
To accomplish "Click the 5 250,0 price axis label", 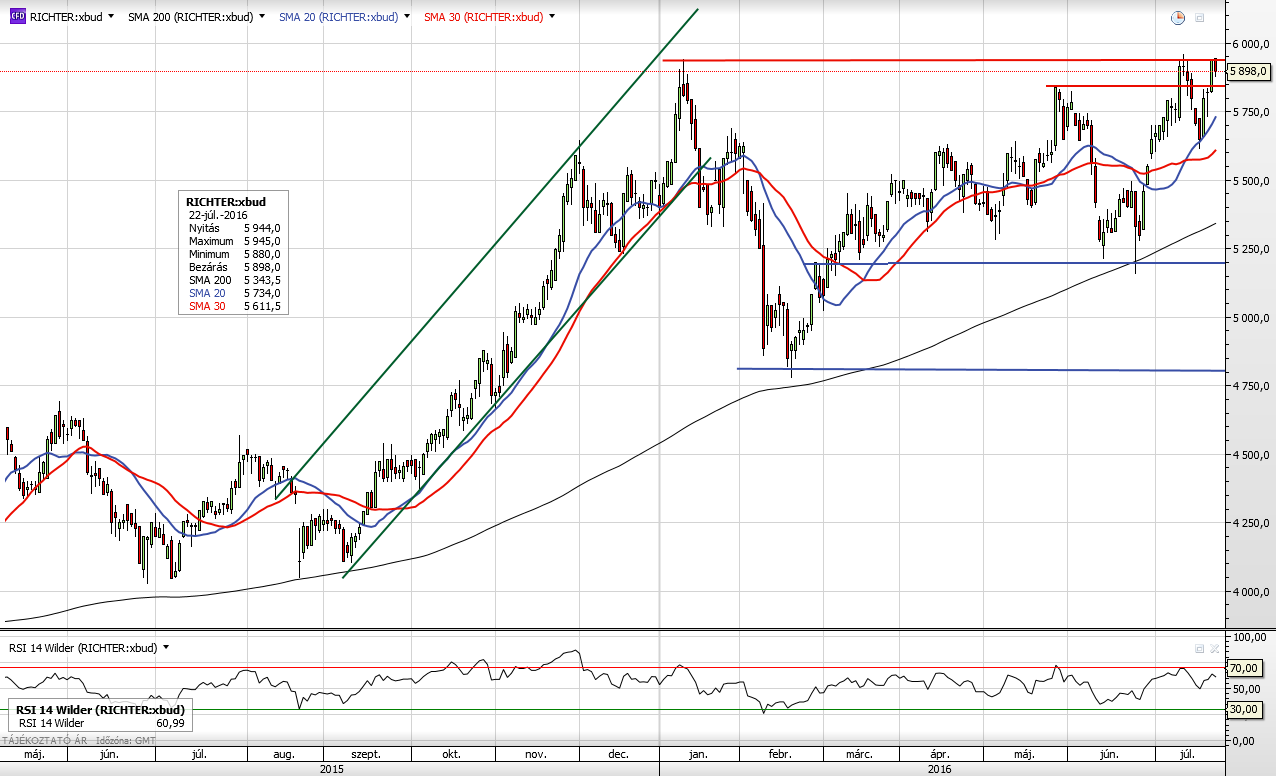I will tap(1249, 250).
